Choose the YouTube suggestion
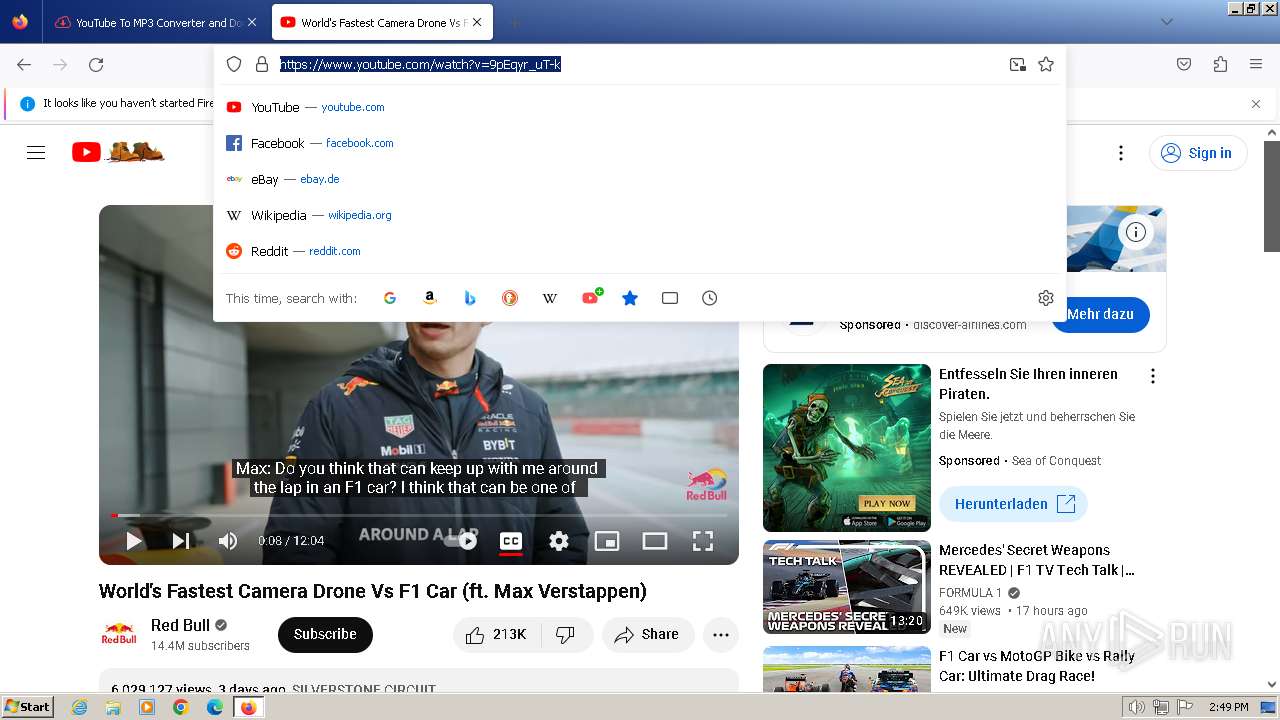This screenshot has width=1280, height=720. coord(640,107)
